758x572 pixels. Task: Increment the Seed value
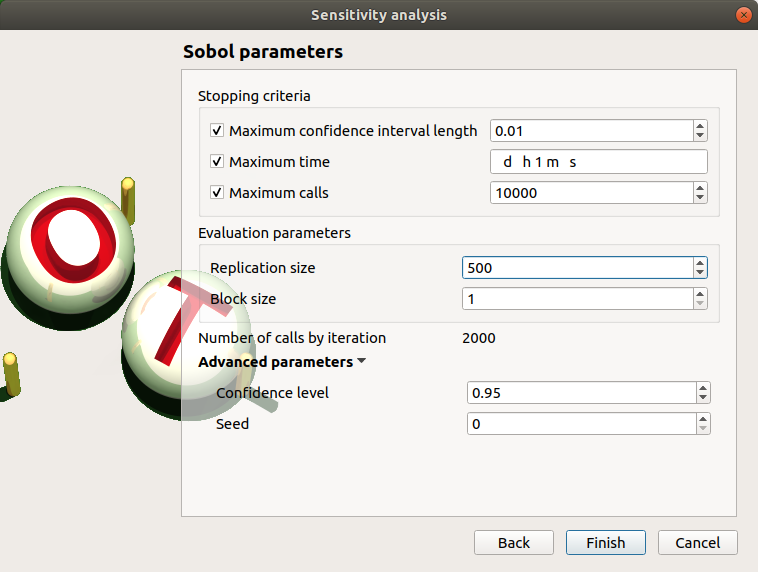coord(703,419)
